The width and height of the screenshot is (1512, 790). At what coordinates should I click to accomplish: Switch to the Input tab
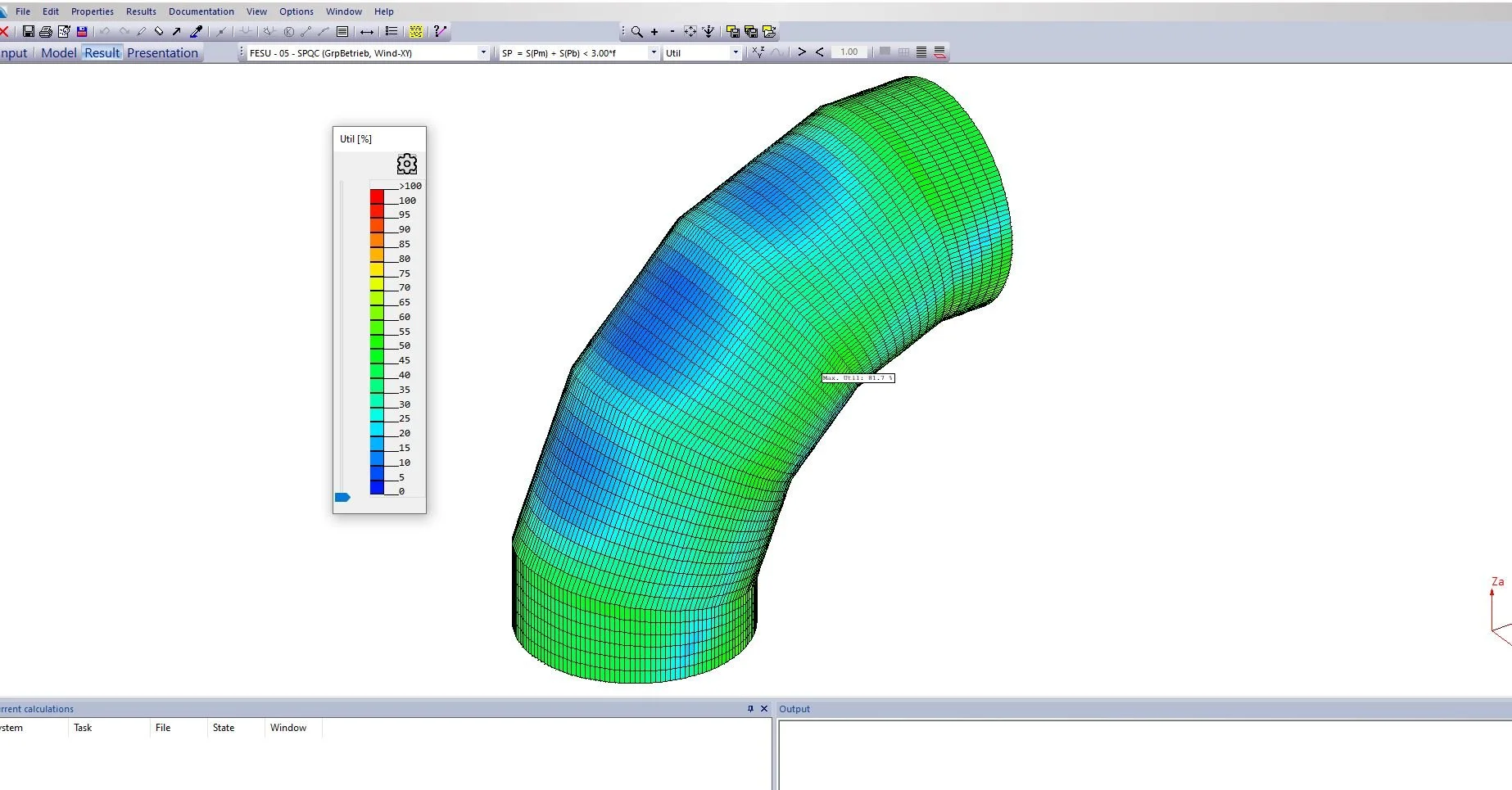click(14, 52)
